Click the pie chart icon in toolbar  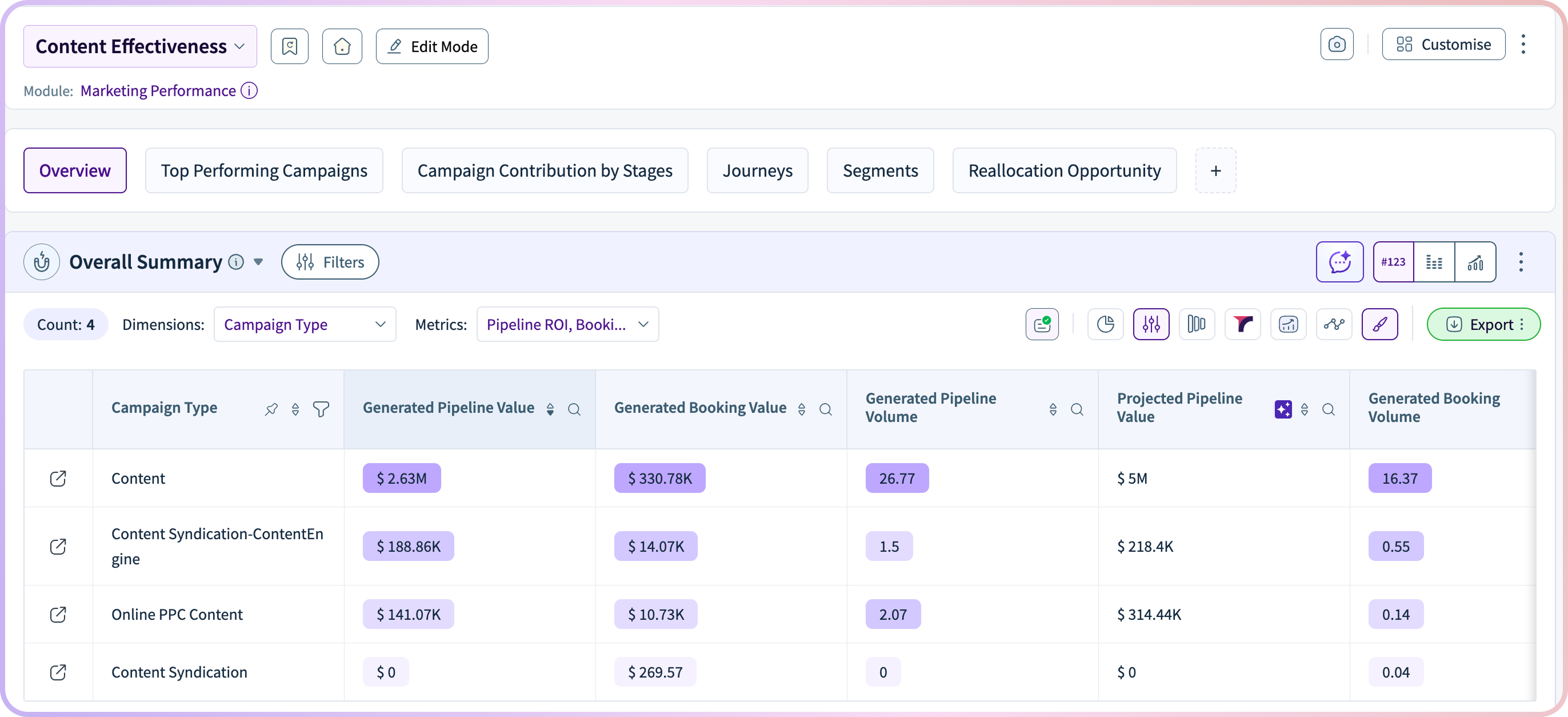pyautogui.click(x=1105, y=324)
